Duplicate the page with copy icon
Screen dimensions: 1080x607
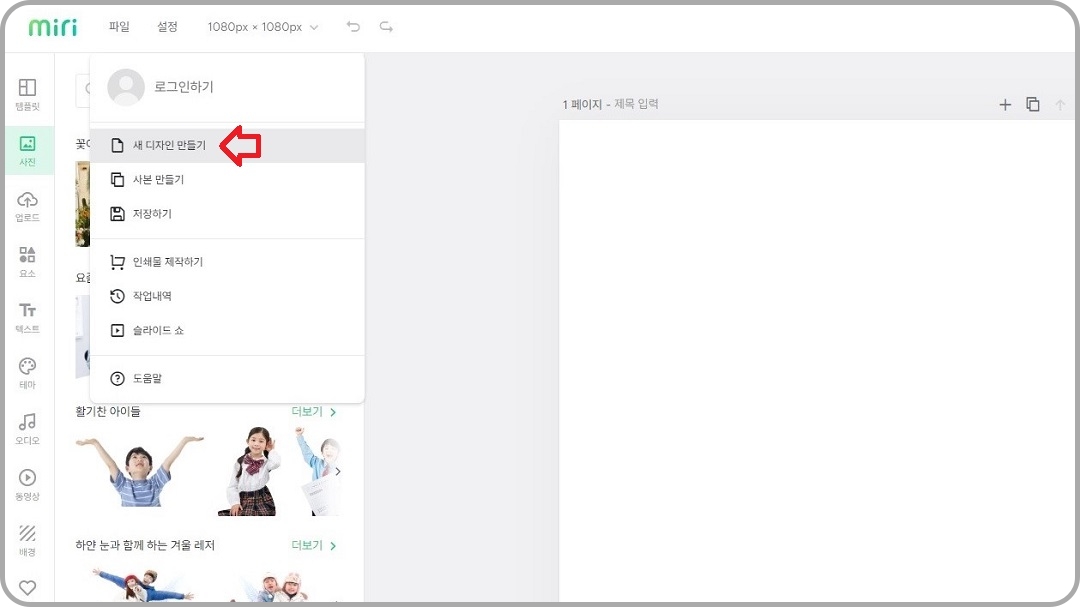point(1032,104)
